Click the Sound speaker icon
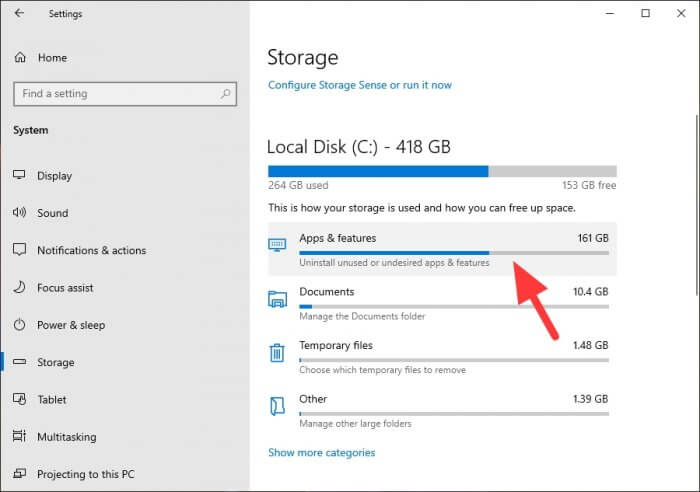The height and width of the screenshot is (492, 700). point(20,213)
